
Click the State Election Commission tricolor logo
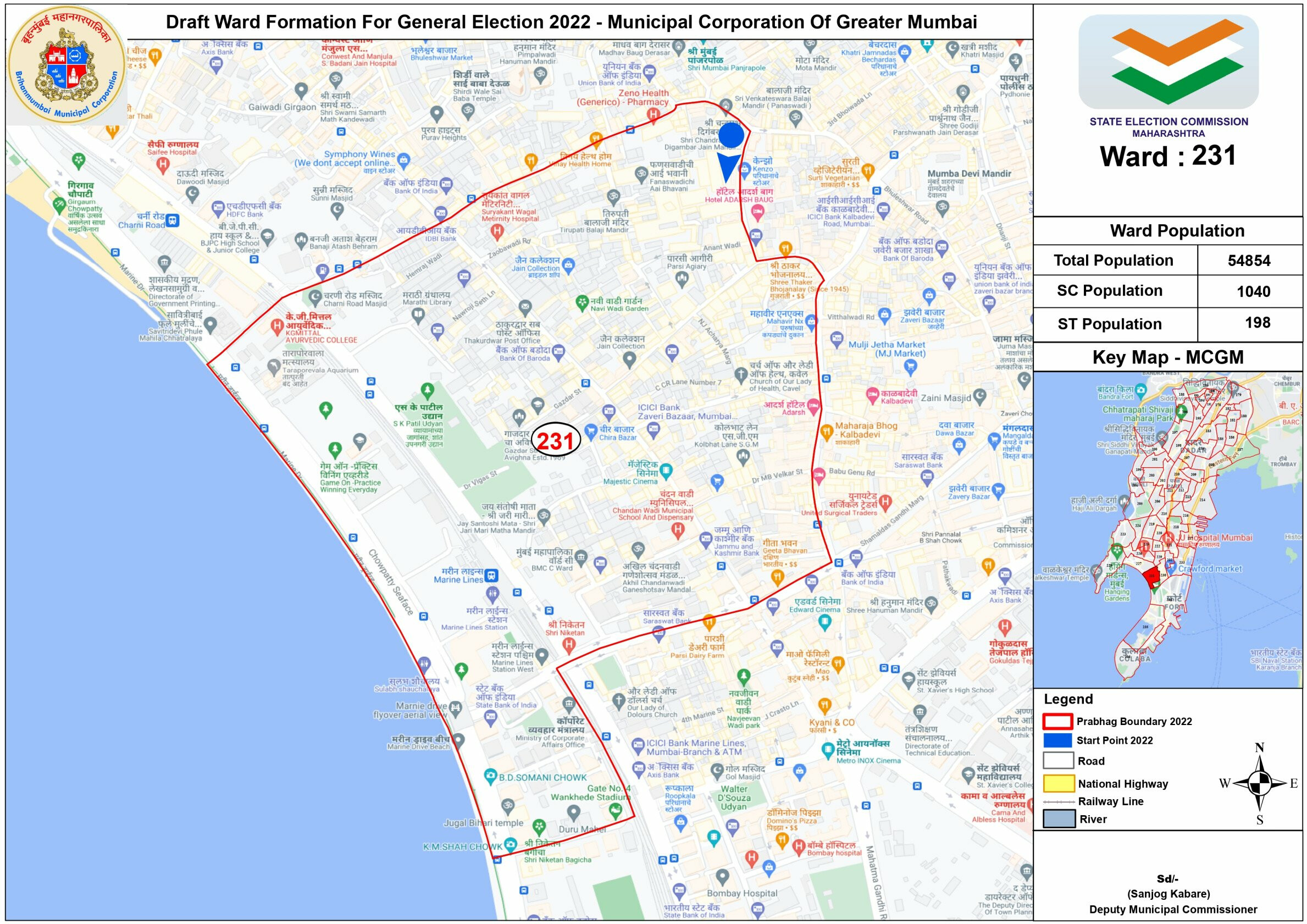pyautogui.click(x=1168, y=62)
